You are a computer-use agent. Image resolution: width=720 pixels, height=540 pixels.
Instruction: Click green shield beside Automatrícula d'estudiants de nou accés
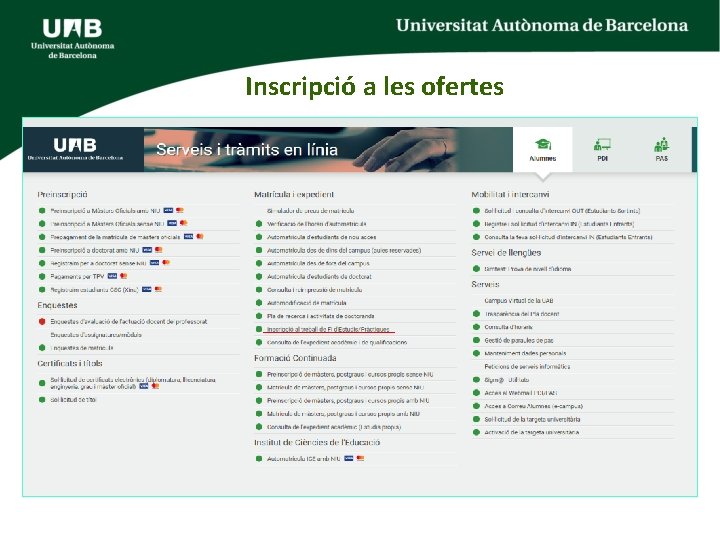point(259,237)
